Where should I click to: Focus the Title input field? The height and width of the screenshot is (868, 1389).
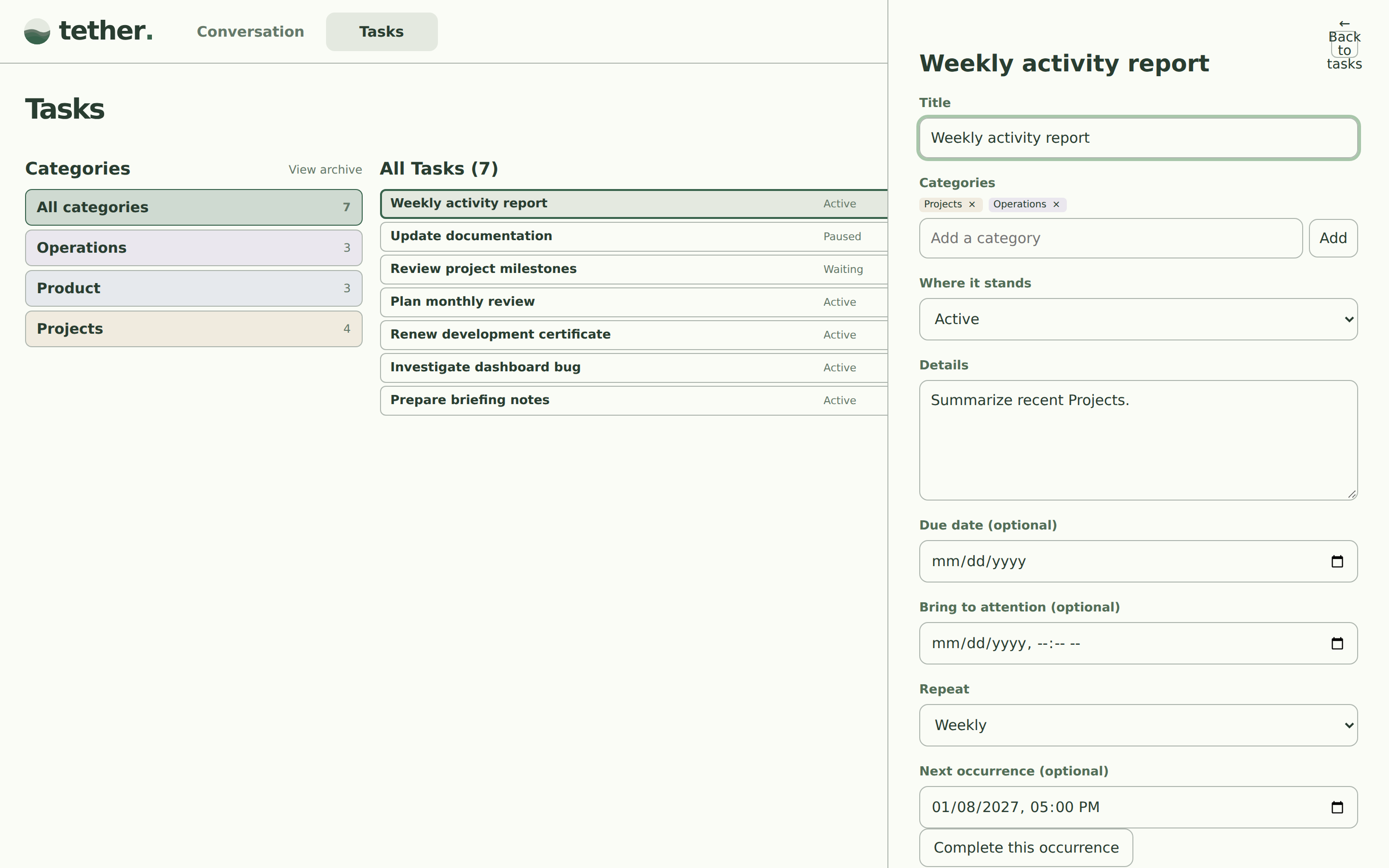tap(1138, 138)
